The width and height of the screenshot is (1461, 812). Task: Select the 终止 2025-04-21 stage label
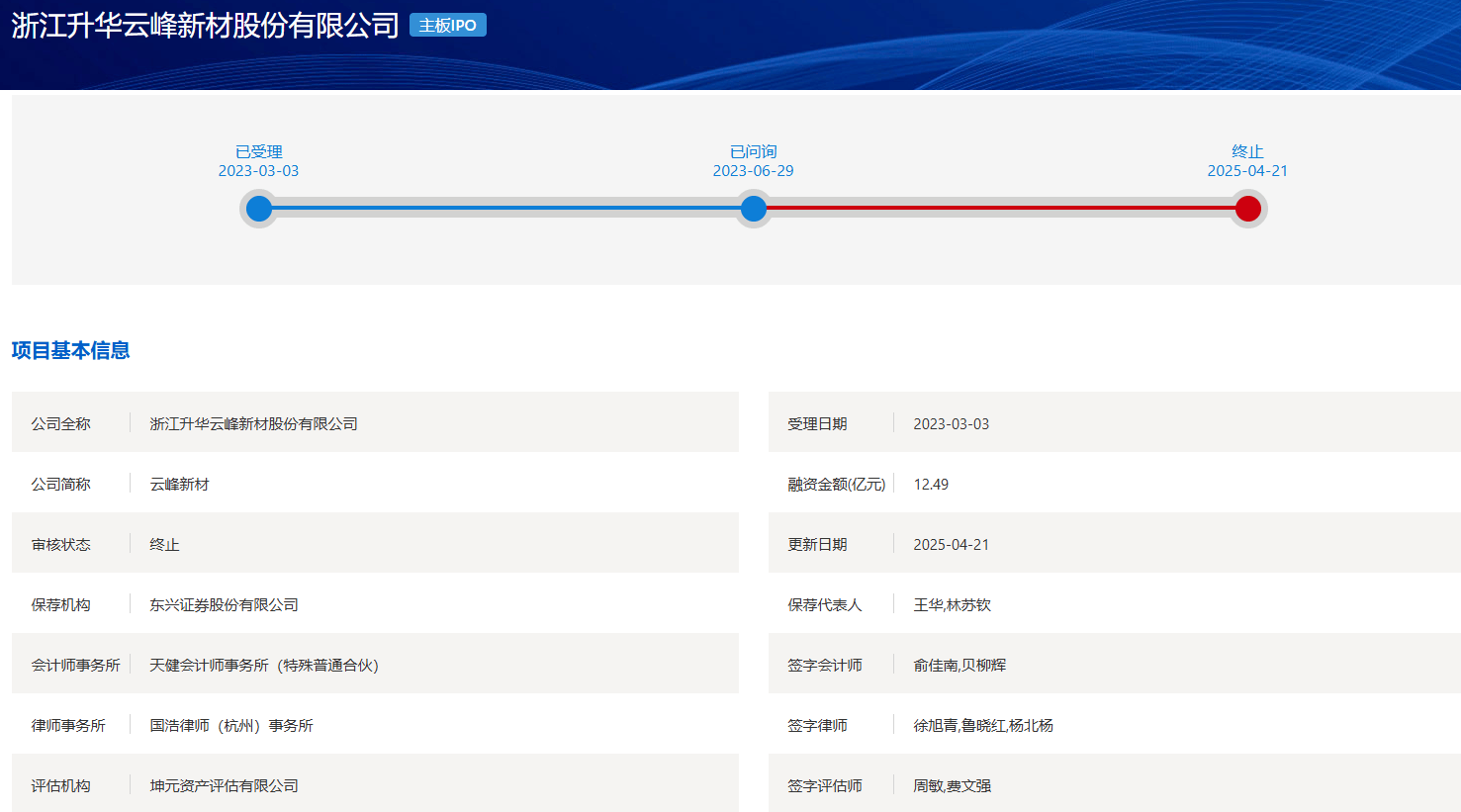click(1248, 161)
